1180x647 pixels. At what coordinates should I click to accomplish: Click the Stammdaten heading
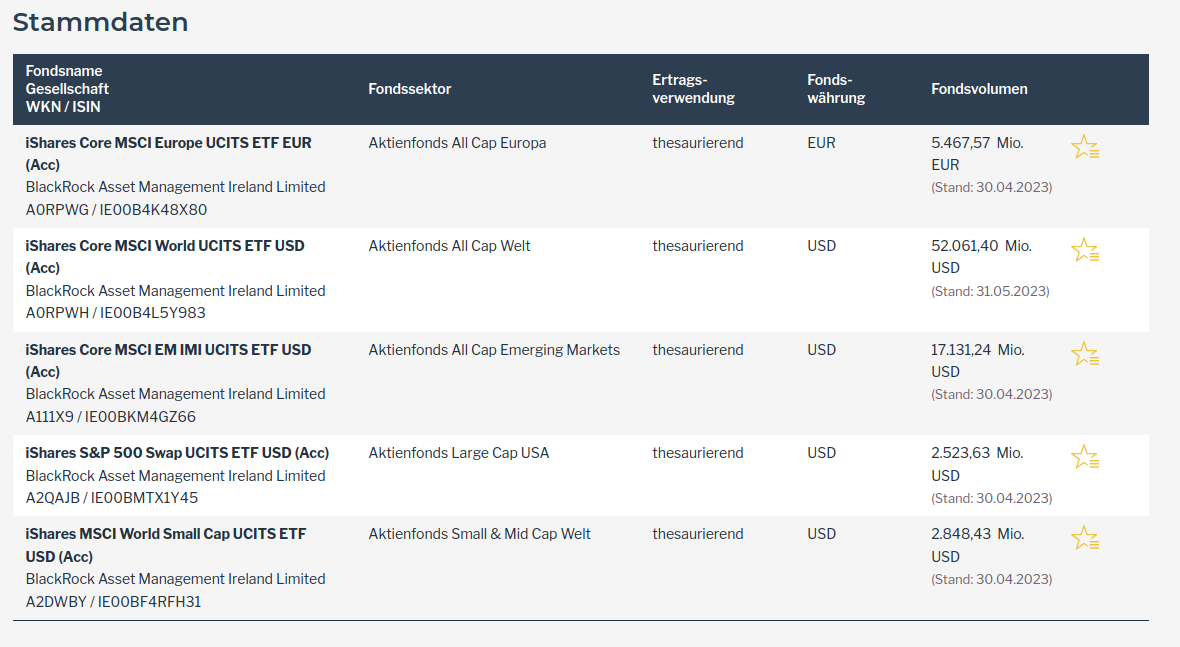coord(100,22)
